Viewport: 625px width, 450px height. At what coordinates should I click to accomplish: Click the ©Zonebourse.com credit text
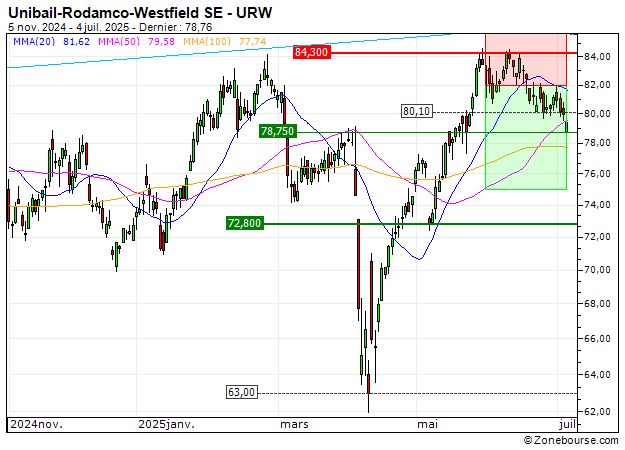pyautogui.click(x=571, y=440)
